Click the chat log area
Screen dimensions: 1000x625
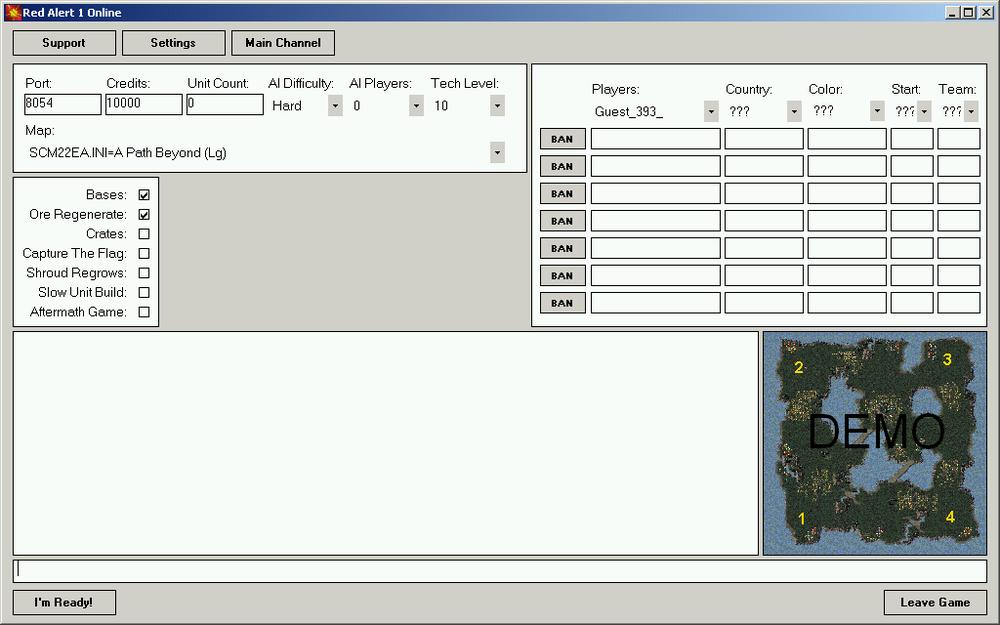(x=386, y=443)
